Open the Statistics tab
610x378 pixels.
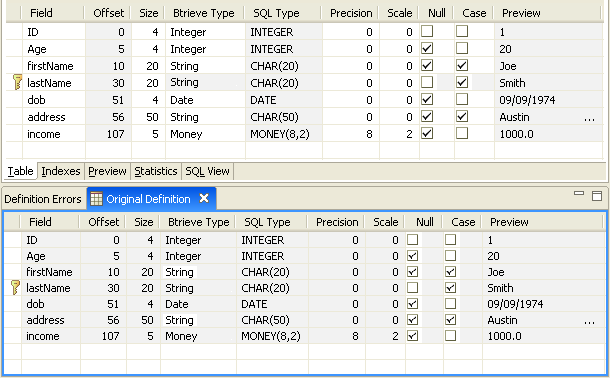tap(156, 171)
